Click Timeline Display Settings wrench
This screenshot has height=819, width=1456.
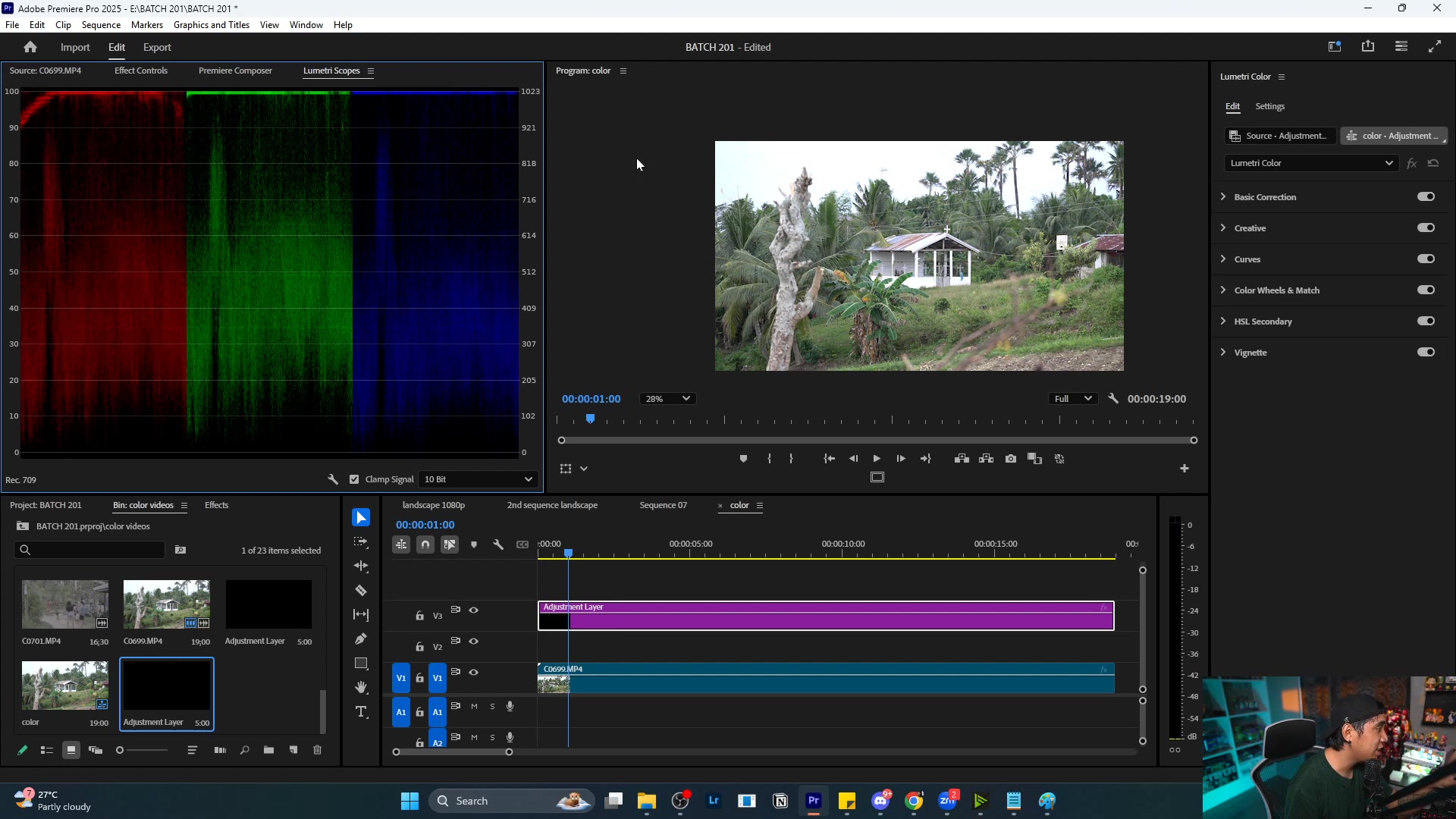(x=498, y=544)
